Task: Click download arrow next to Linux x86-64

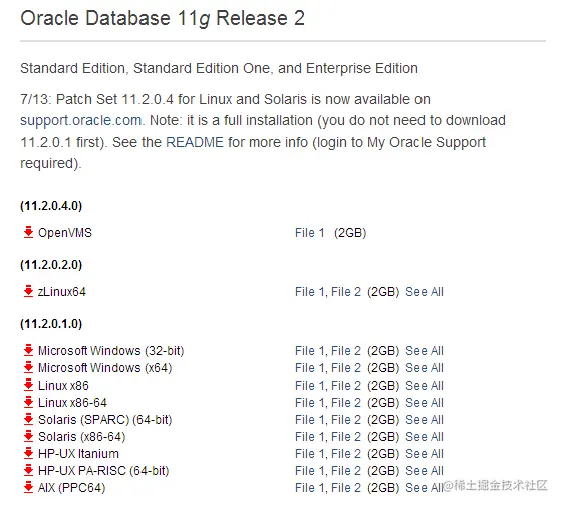Action: click(x=28, y=402)
